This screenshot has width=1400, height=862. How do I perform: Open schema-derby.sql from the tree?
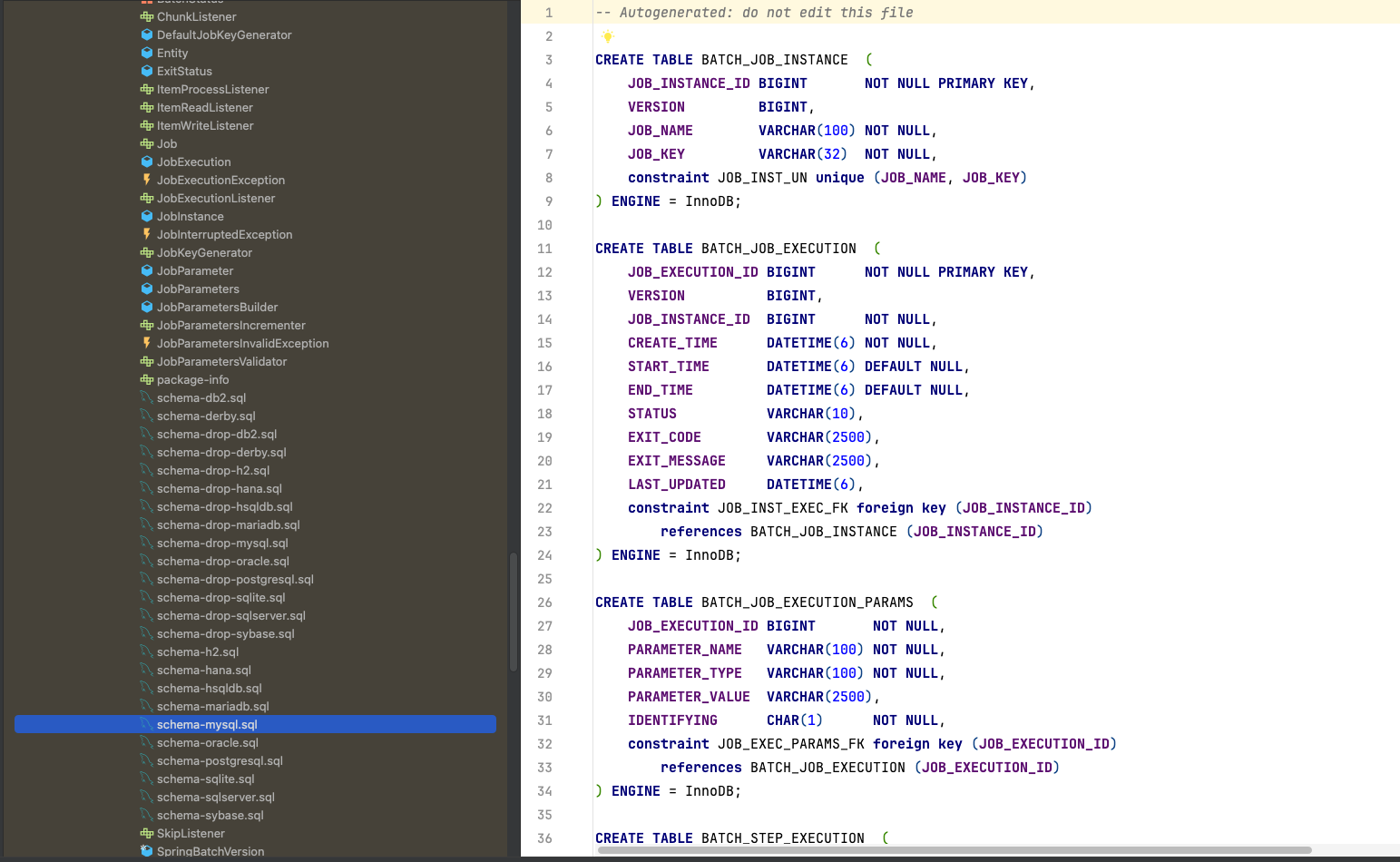click(x=206, y=416)
